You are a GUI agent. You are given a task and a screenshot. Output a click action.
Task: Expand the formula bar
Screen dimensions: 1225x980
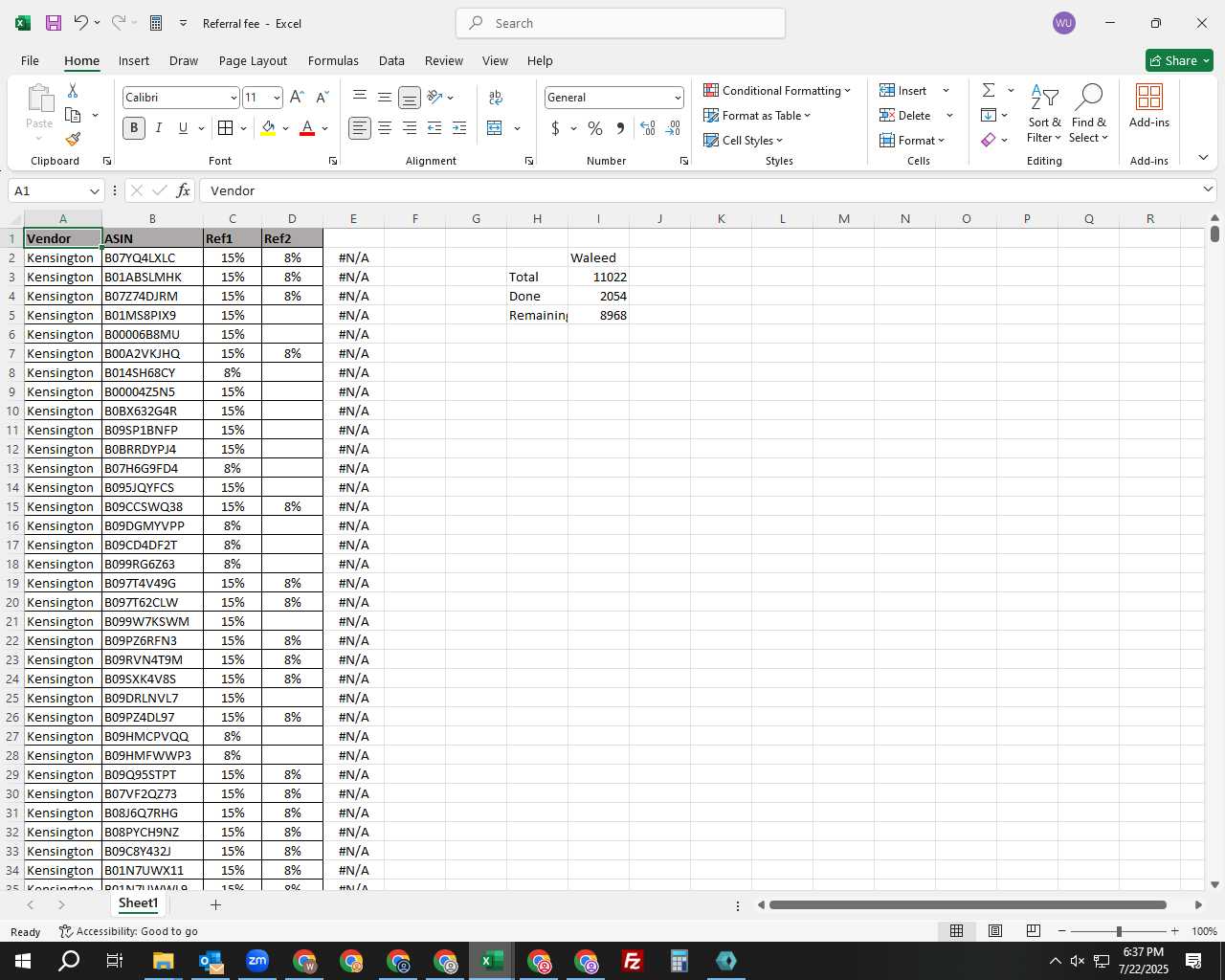1208,189
